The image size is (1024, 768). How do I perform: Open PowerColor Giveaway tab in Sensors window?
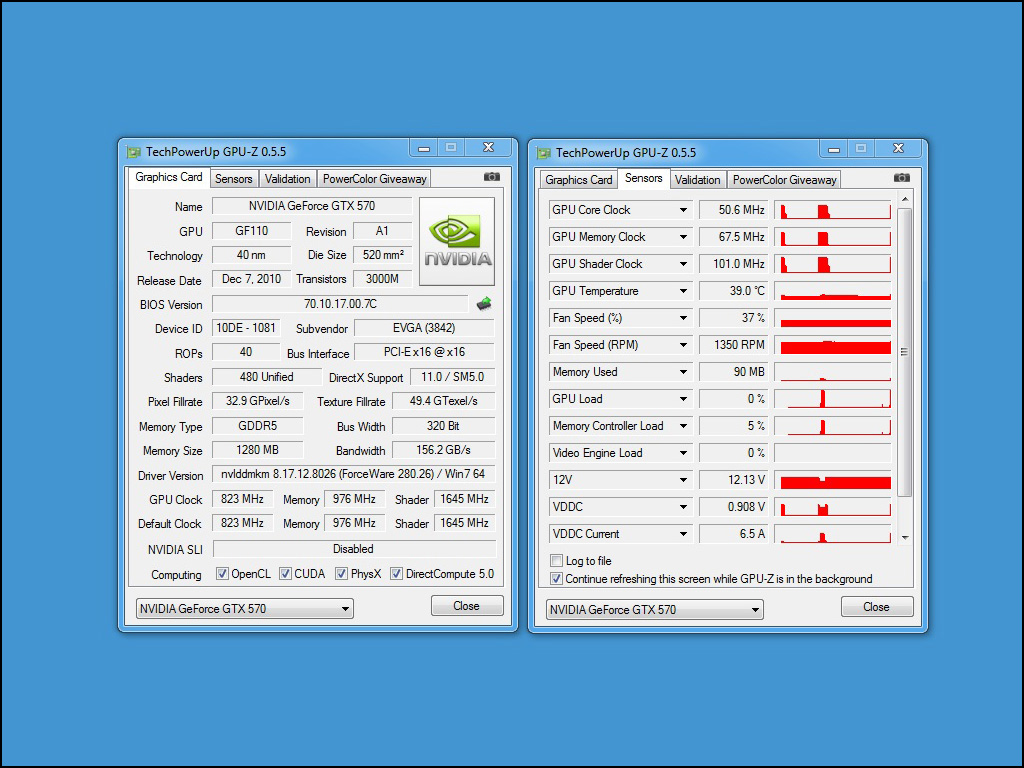click(x=784, y=180)
